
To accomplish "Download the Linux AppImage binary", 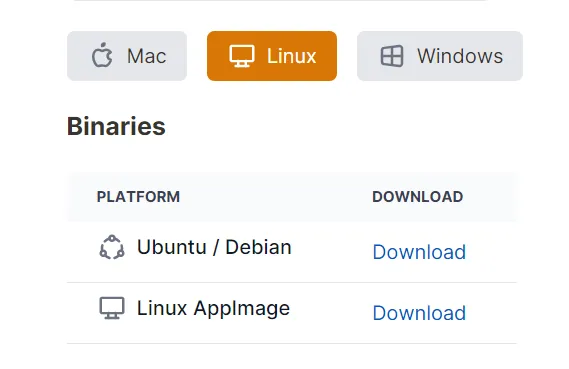I will 419,313.
